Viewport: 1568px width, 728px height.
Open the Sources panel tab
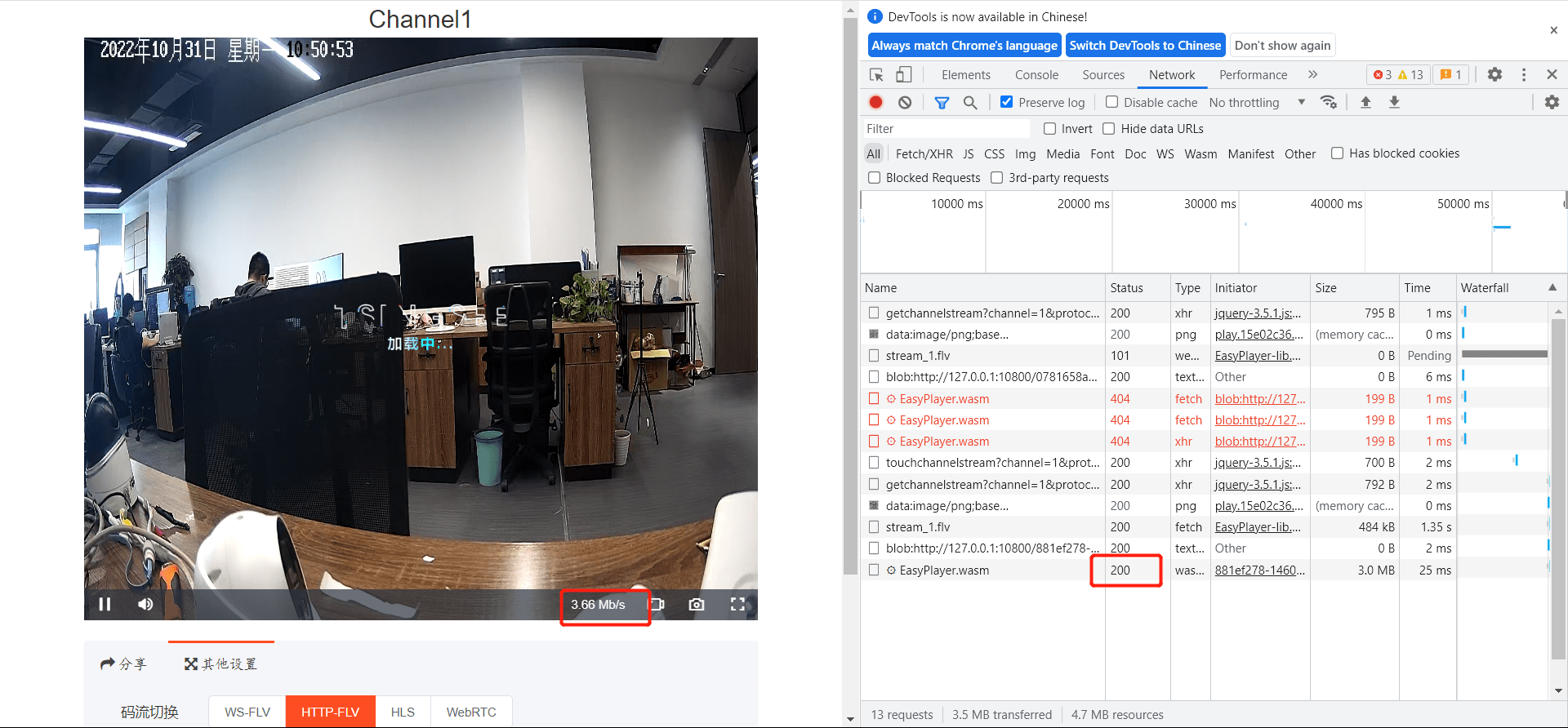coord(1103,75)
